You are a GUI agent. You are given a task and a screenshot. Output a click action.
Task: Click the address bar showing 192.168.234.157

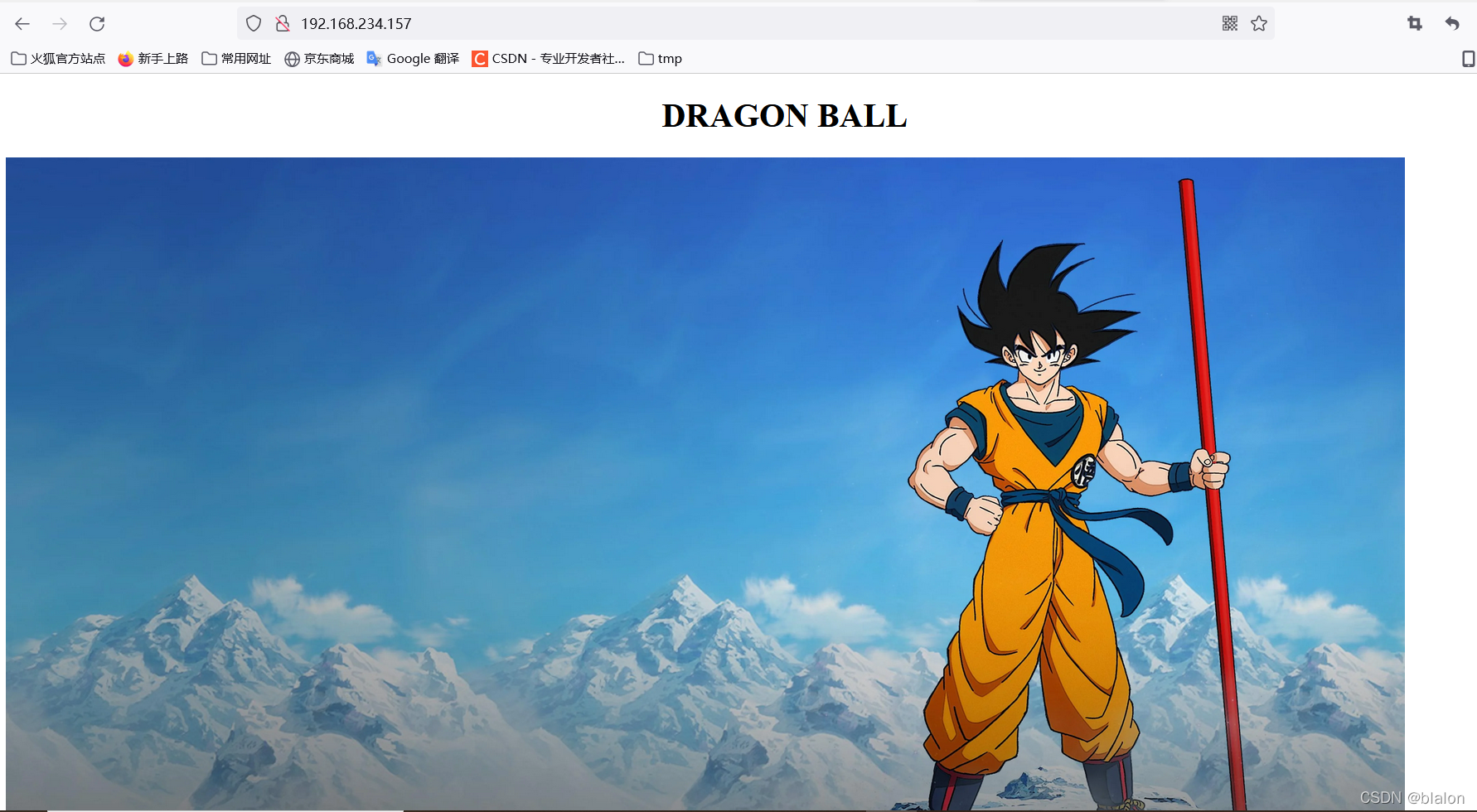pos(755,23)
